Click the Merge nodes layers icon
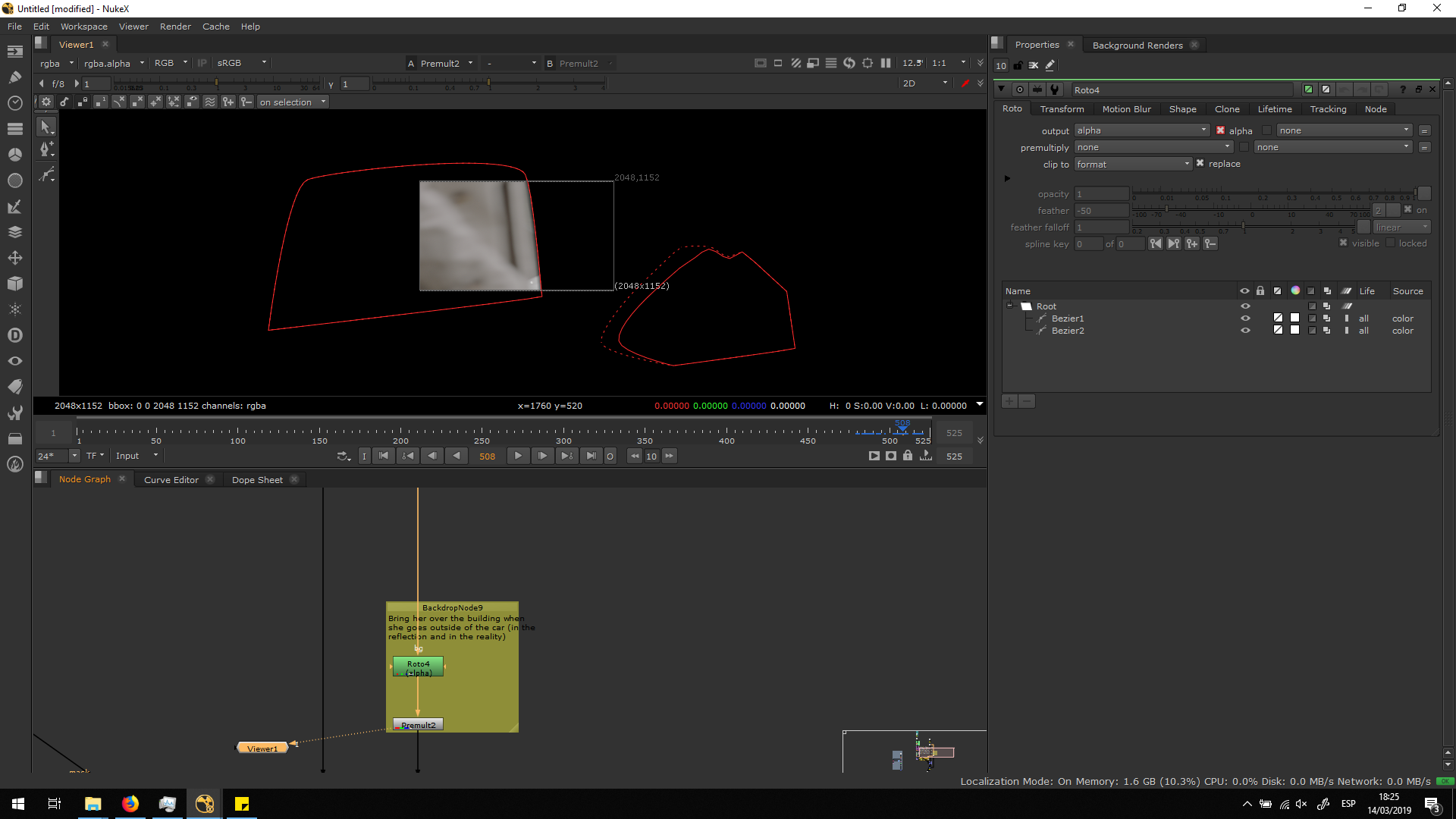 14,232
